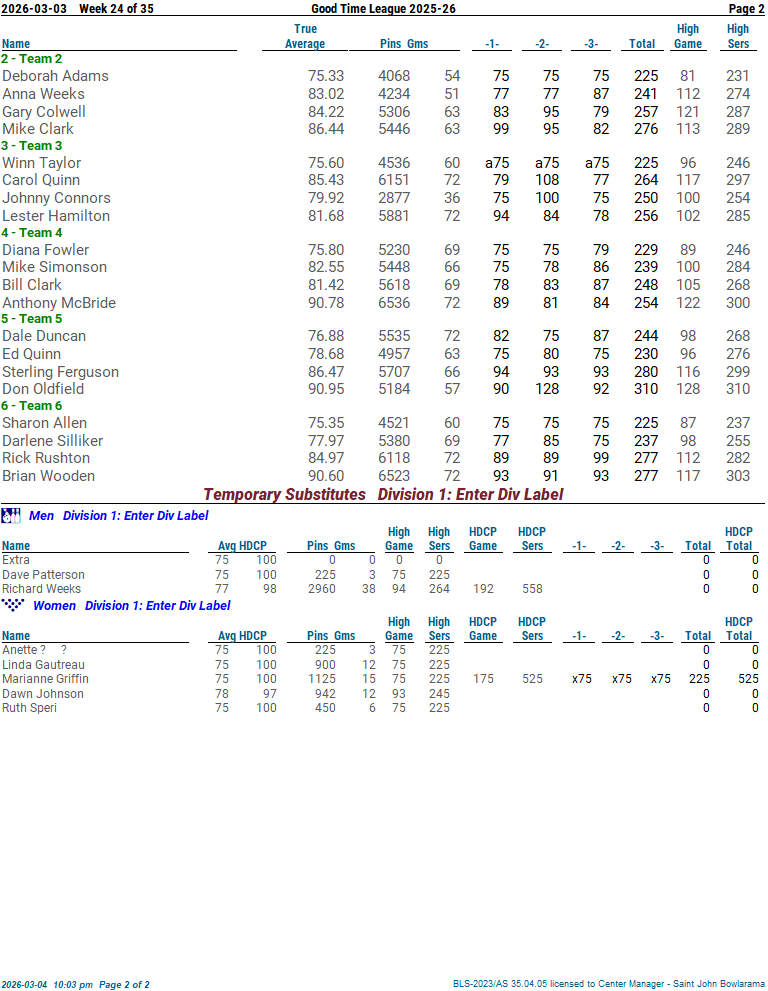Screen dimensions: 768x991
Task: Select the '5 - Team 5' heading
Action: (32, 319)
